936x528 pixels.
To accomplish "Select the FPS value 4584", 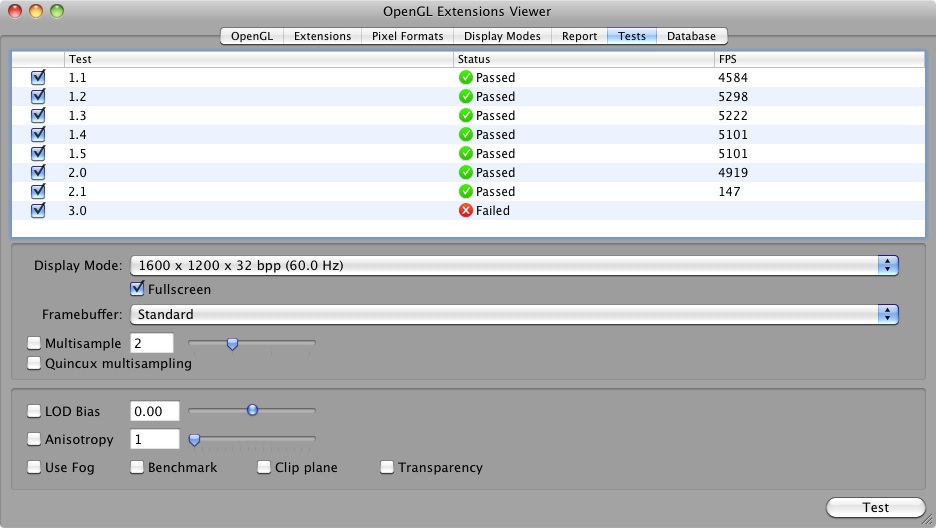I will [733, 78].
